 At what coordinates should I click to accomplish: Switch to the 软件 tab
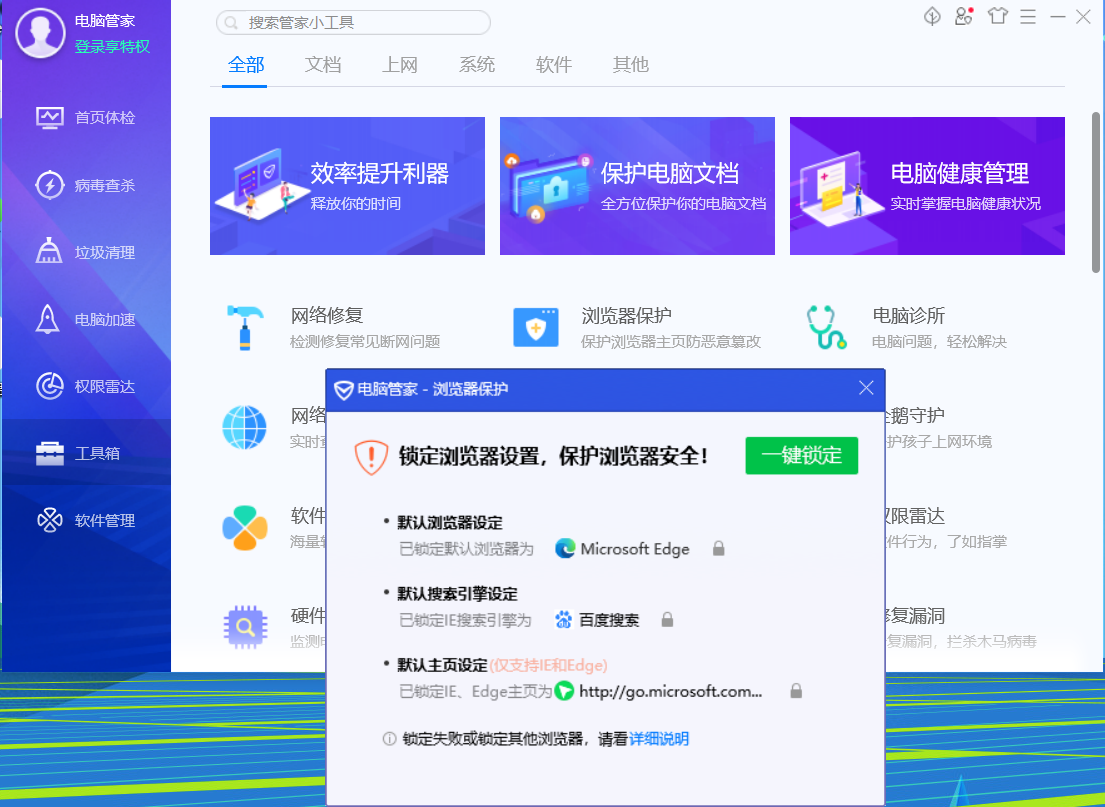pos(553,65)
